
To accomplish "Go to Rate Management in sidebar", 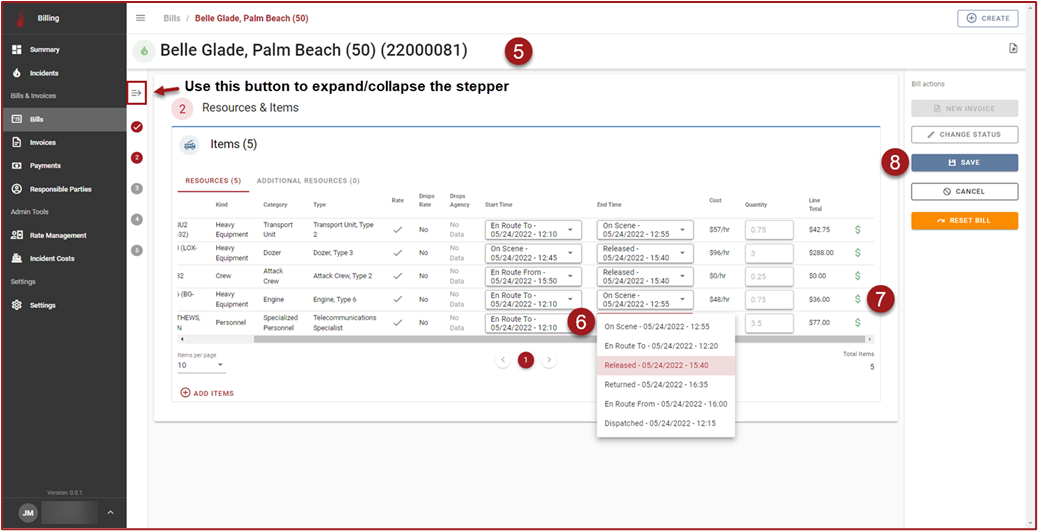I will pyautogui.click(x=57, y=235).
